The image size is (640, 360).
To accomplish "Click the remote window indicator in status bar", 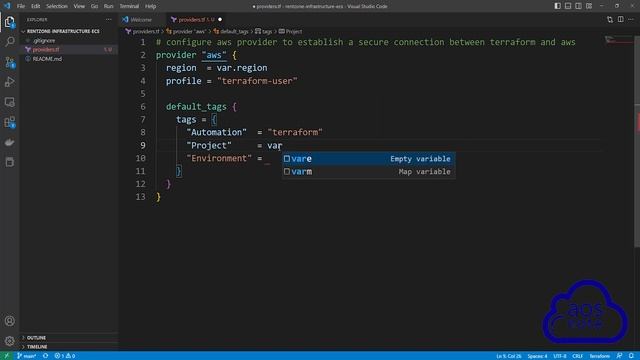I will pyautogui.click(x=7, y=356).
